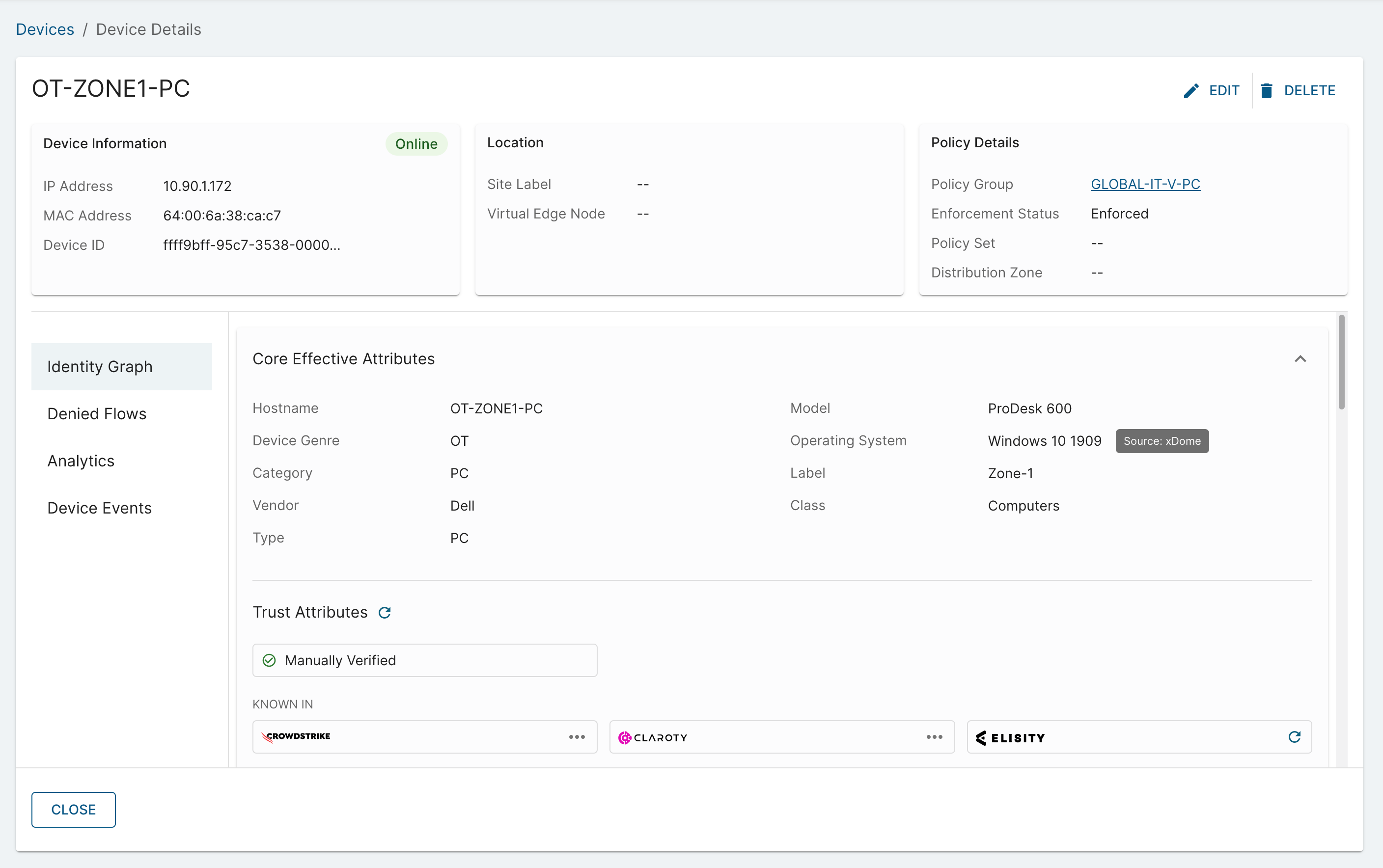The height and width of the screenshot is (868, 1383).
Task: Open Claroty card three-dot menu
Action: [934, 736]
